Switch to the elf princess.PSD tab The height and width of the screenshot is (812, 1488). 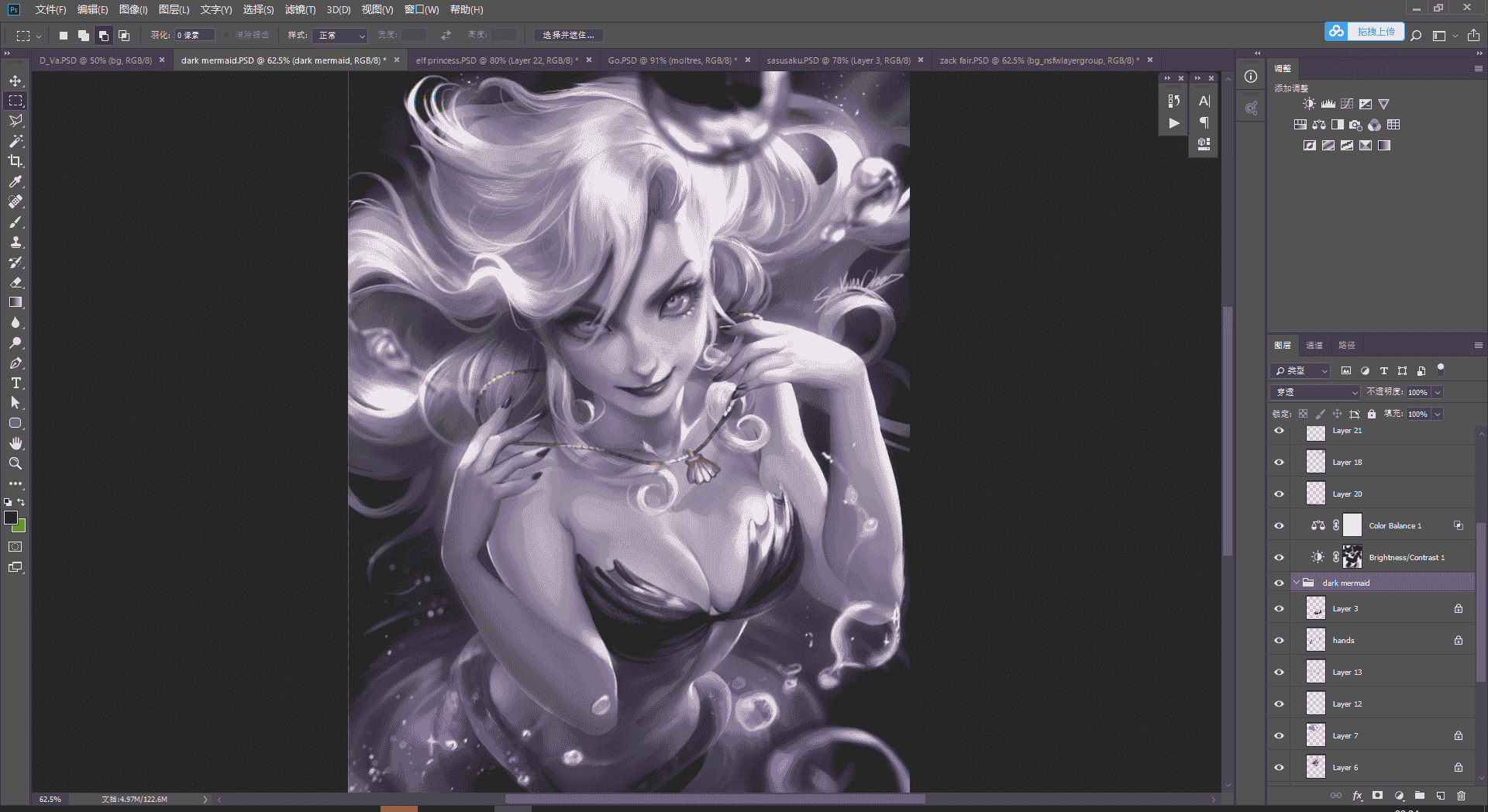497,60
